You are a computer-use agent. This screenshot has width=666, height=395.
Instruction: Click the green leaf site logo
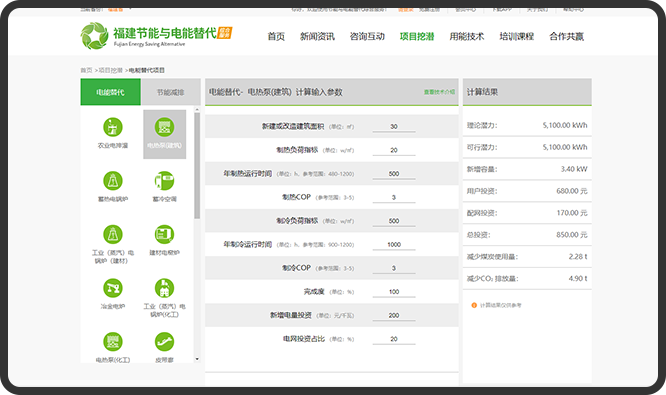pyautogui.click(x=94, y=36)
